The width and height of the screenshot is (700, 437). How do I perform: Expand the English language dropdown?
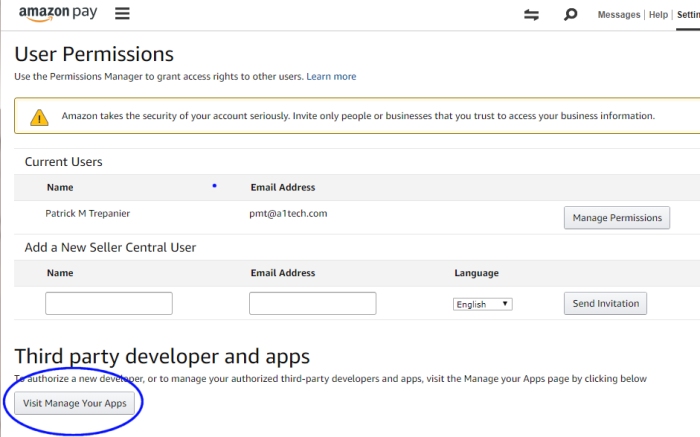[x=483, y=304]
